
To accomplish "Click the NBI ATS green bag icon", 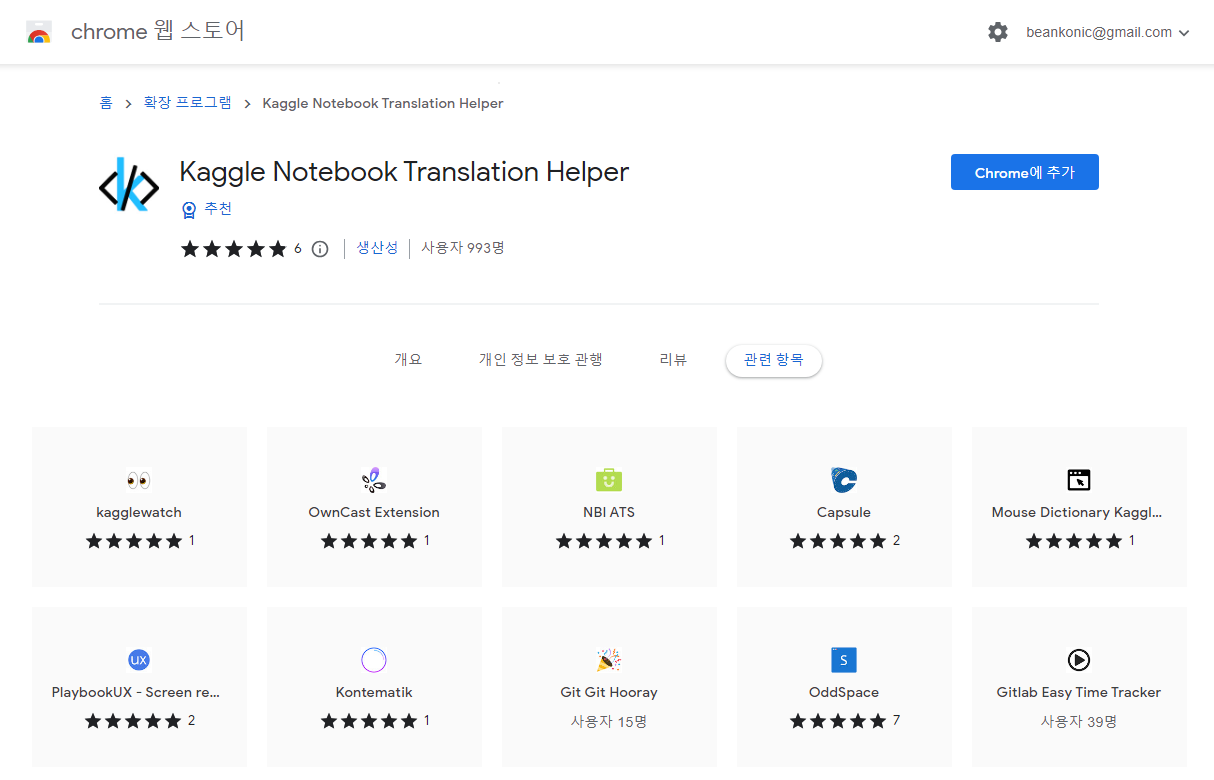I will [609, 480].
